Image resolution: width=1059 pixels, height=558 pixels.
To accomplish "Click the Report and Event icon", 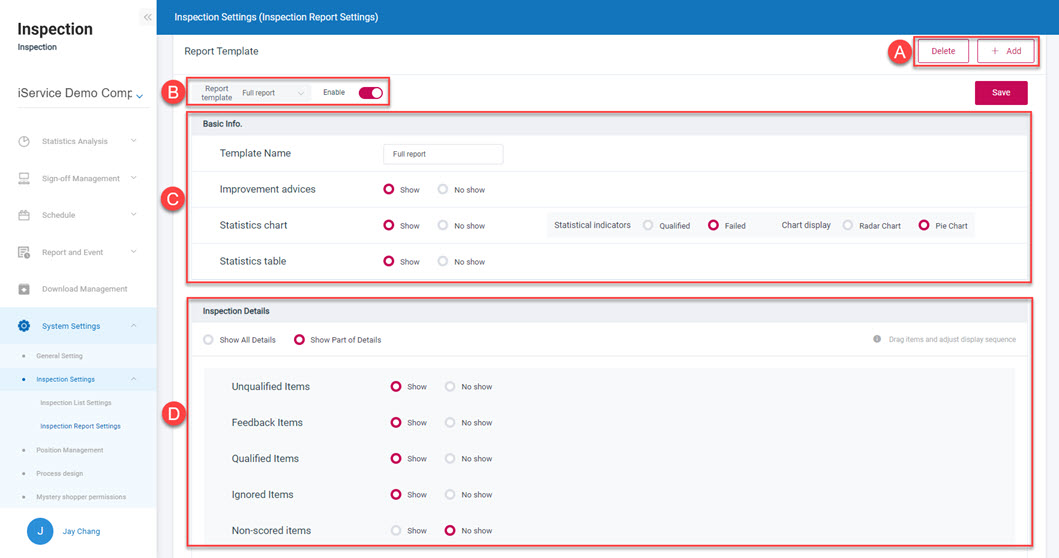I will point(24,253).
